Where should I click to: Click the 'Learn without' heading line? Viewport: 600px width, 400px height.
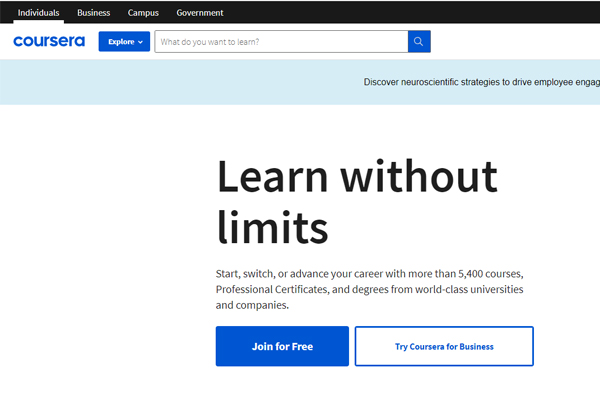click(357, 178)
